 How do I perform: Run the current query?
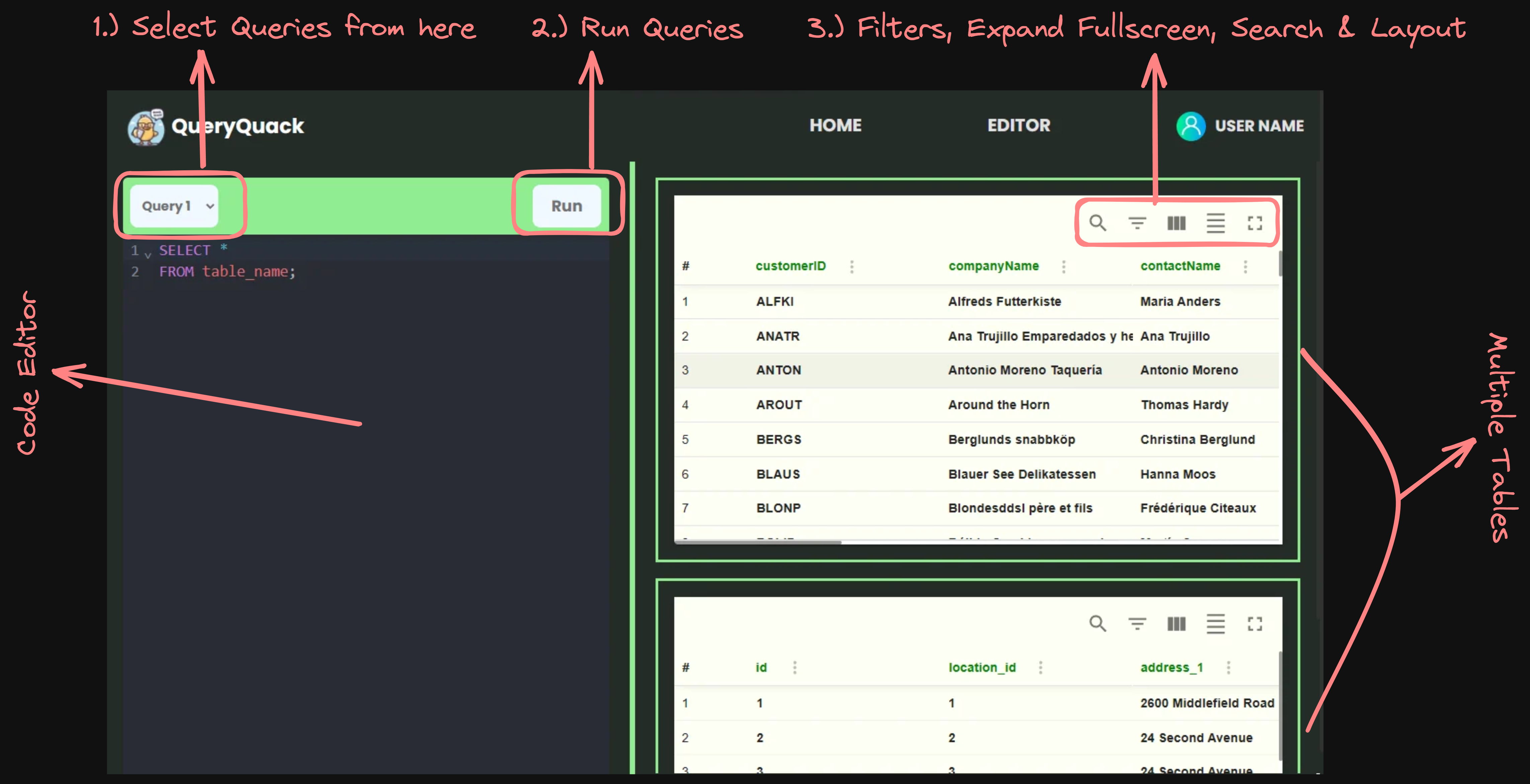click(567, 206)
